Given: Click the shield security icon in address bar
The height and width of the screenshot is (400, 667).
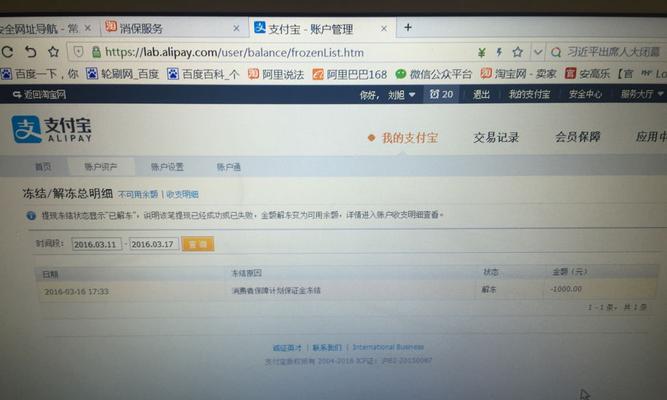Looking at the screenshot, I should pos(78,52).
